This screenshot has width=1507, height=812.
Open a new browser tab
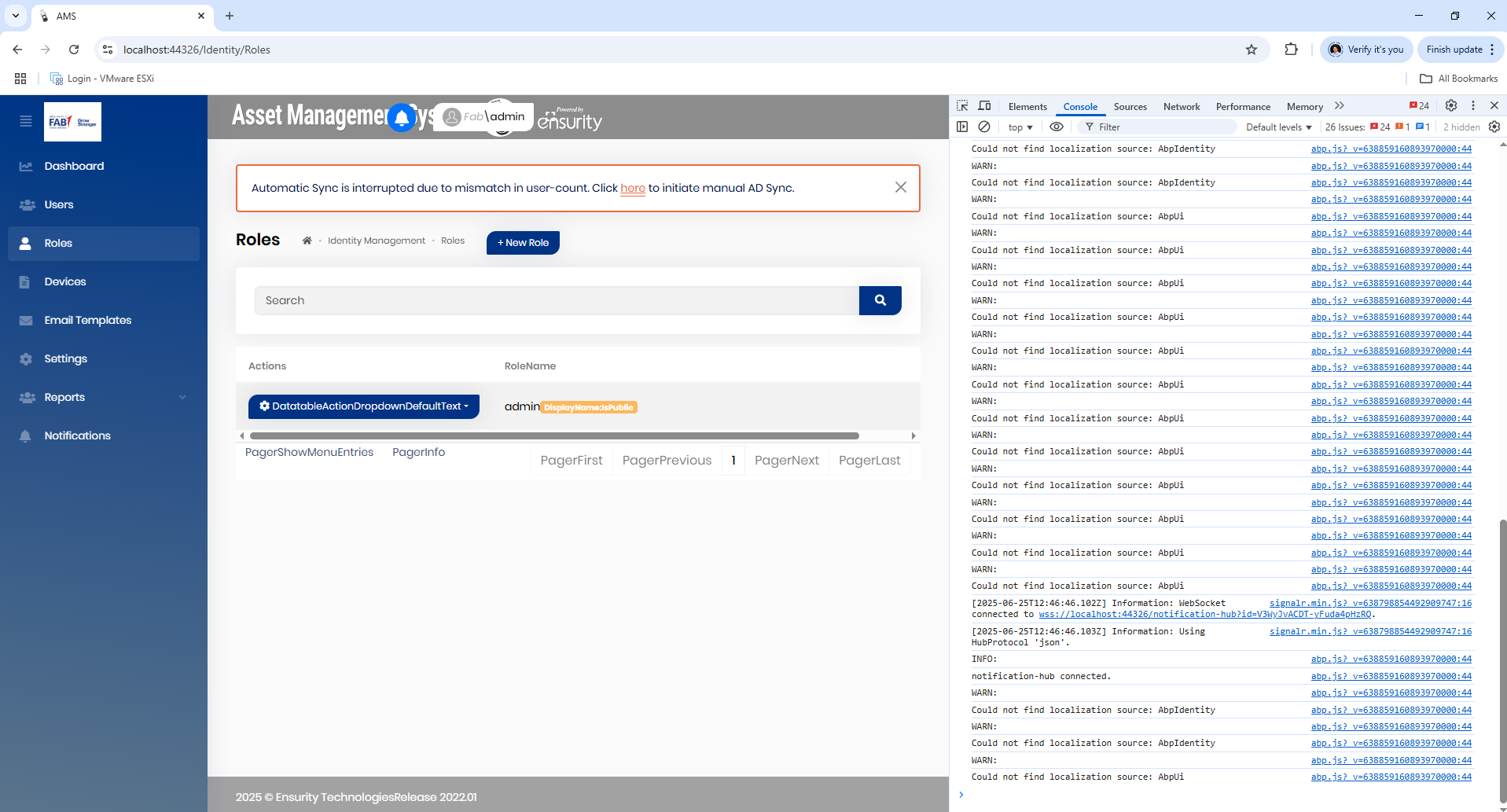(x=230, y=16)
